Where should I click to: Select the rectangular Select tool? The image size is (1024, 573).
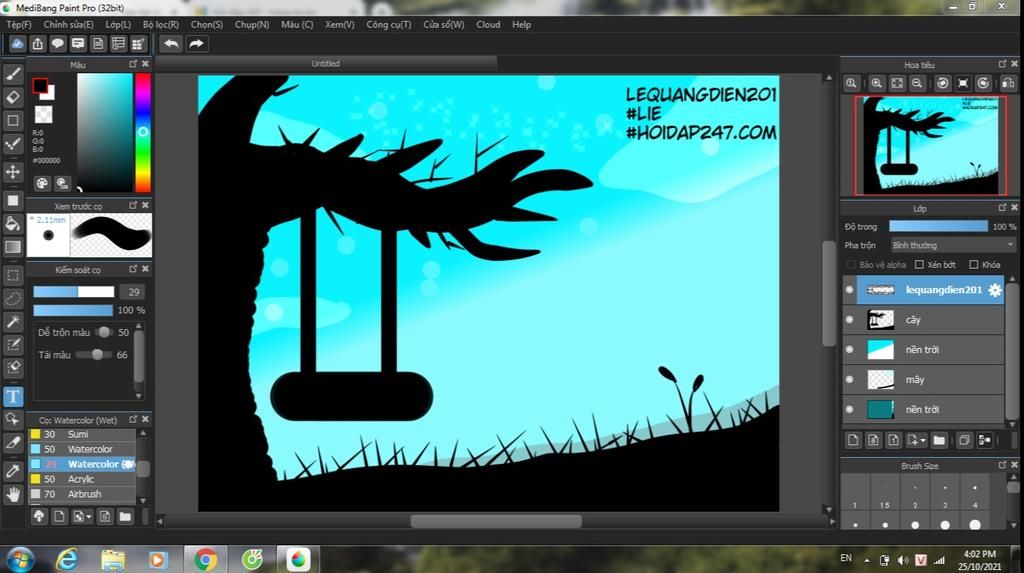pos(13,275)
